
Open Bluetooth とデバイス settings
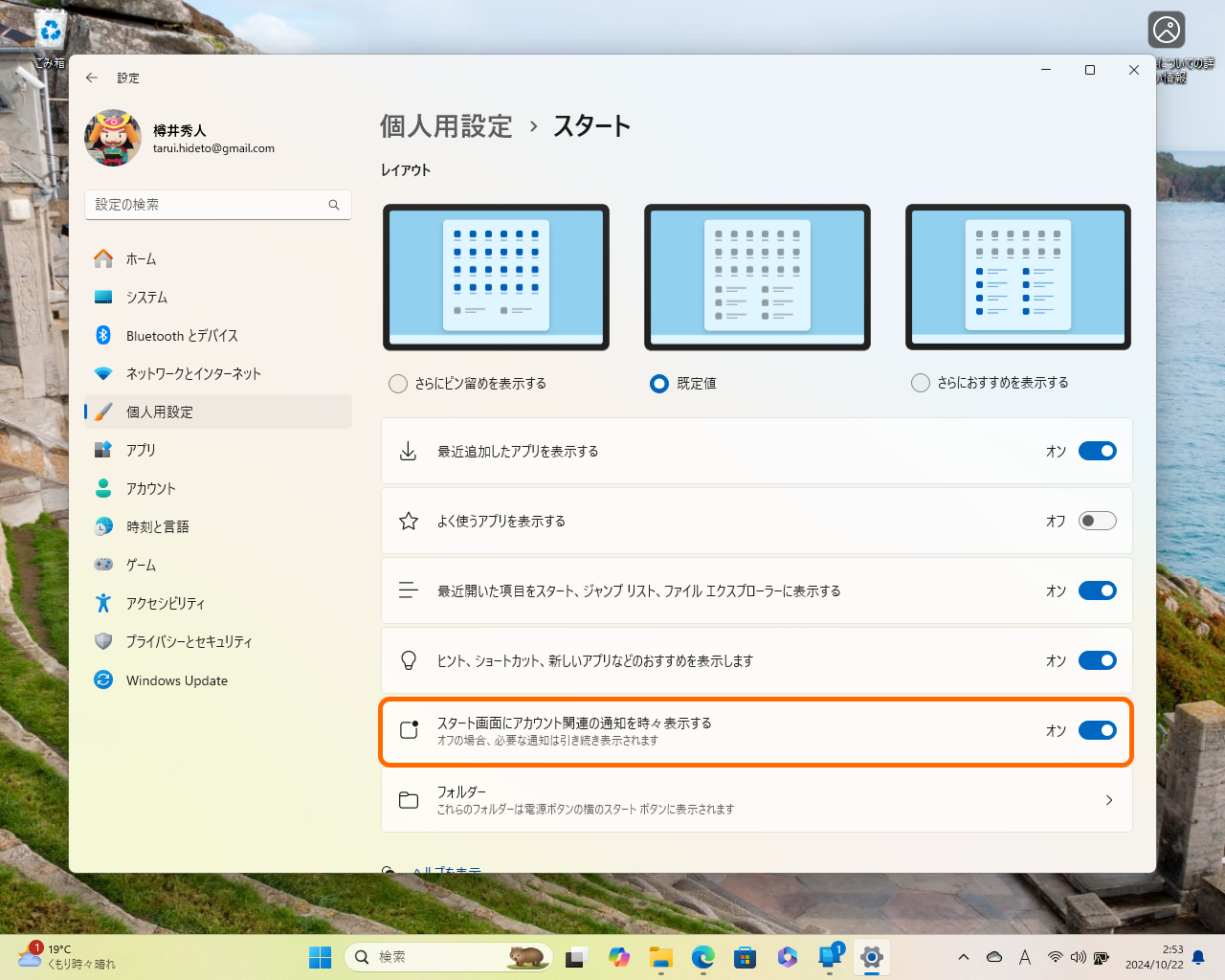184,335
